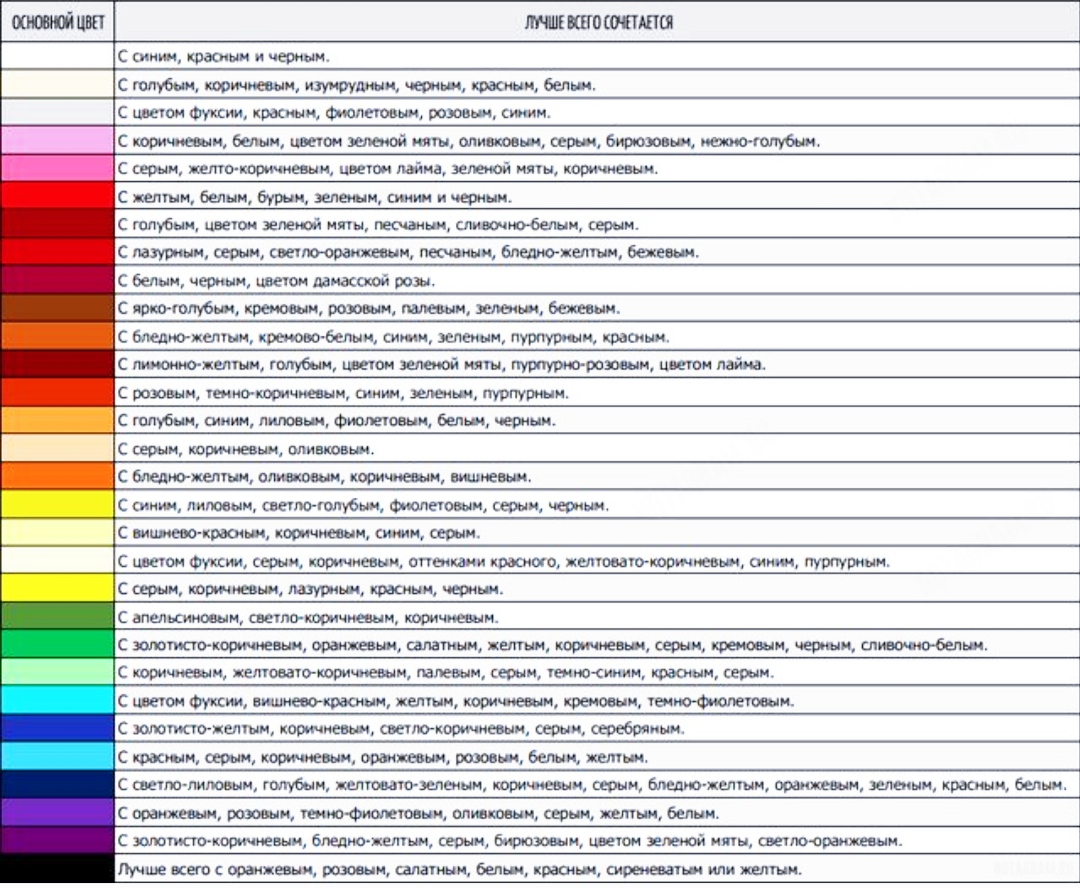Image resolution: width=1080 pixels, height=888 pixels.
Task: Click the text 'С синим, красным и черным.'
Action: click(224, 57)
